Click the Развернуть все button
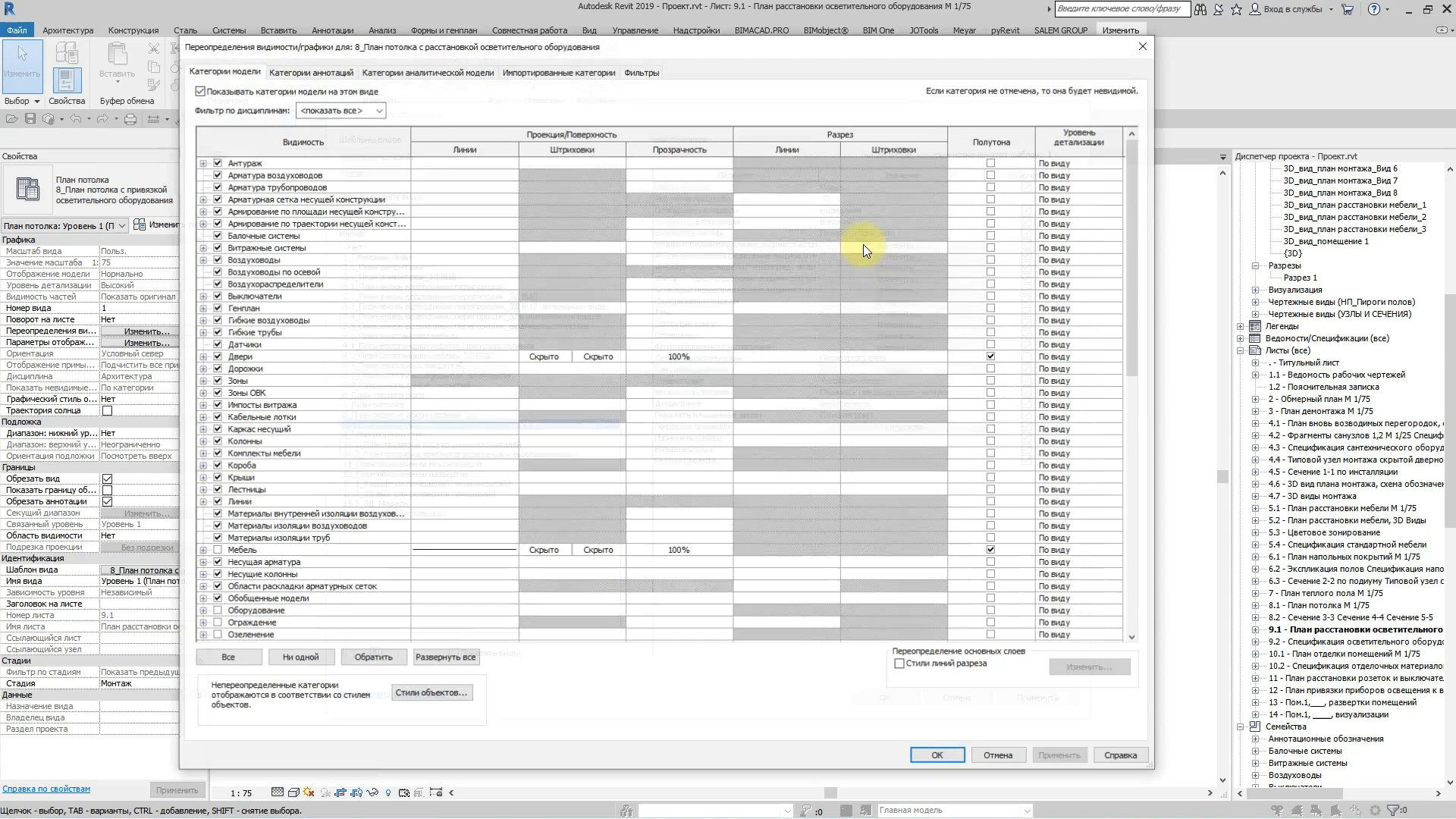 coord(445,657)
